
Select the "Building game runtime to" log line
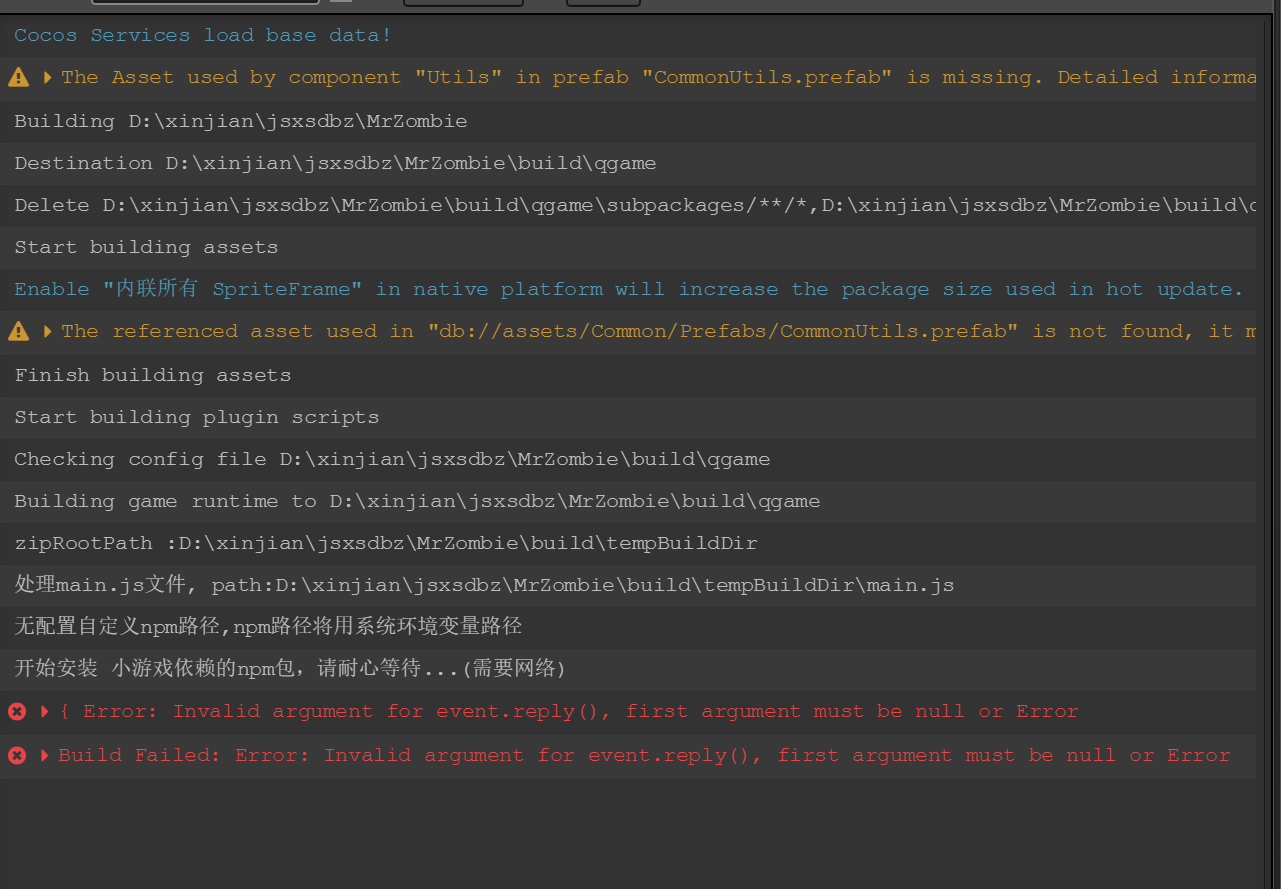[x=417, y=501]
